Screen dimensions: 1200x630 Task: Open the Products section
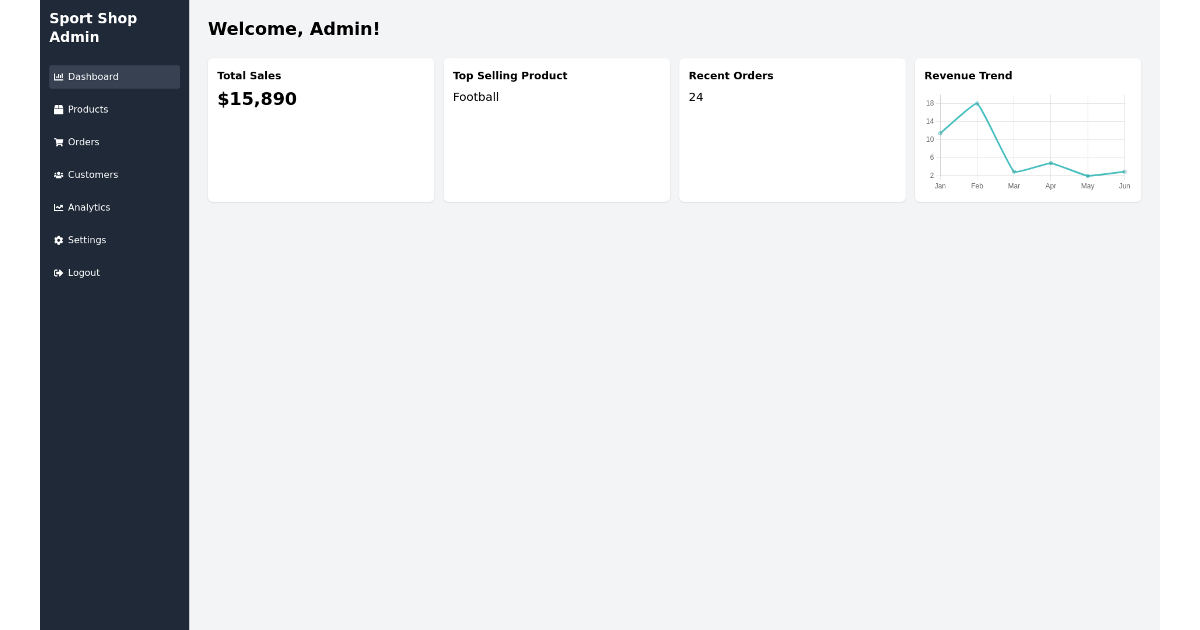[88, 109]
